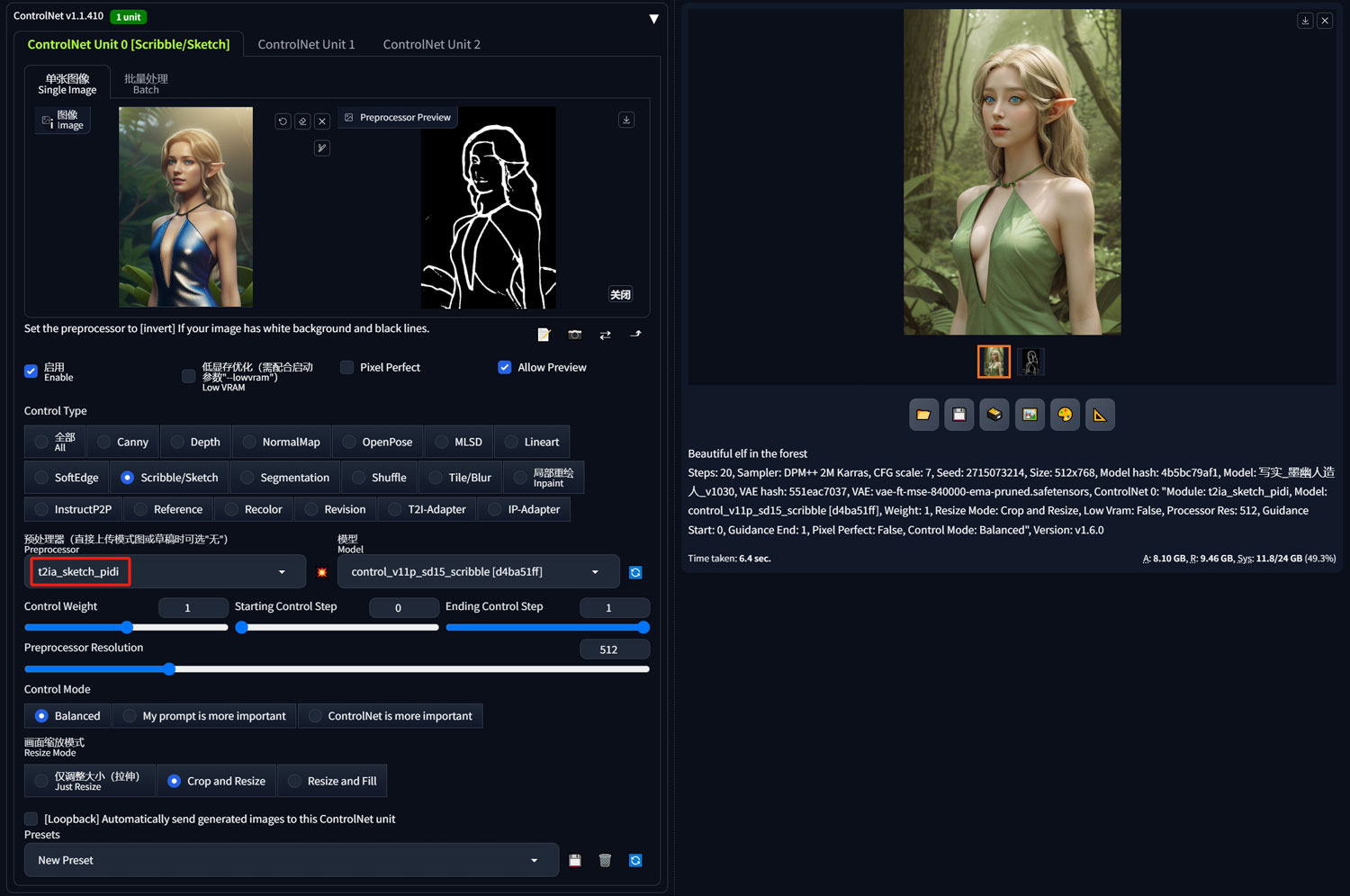1350x896 pixels.
Task: Delete the preset with trash icon
Action: 605,861
